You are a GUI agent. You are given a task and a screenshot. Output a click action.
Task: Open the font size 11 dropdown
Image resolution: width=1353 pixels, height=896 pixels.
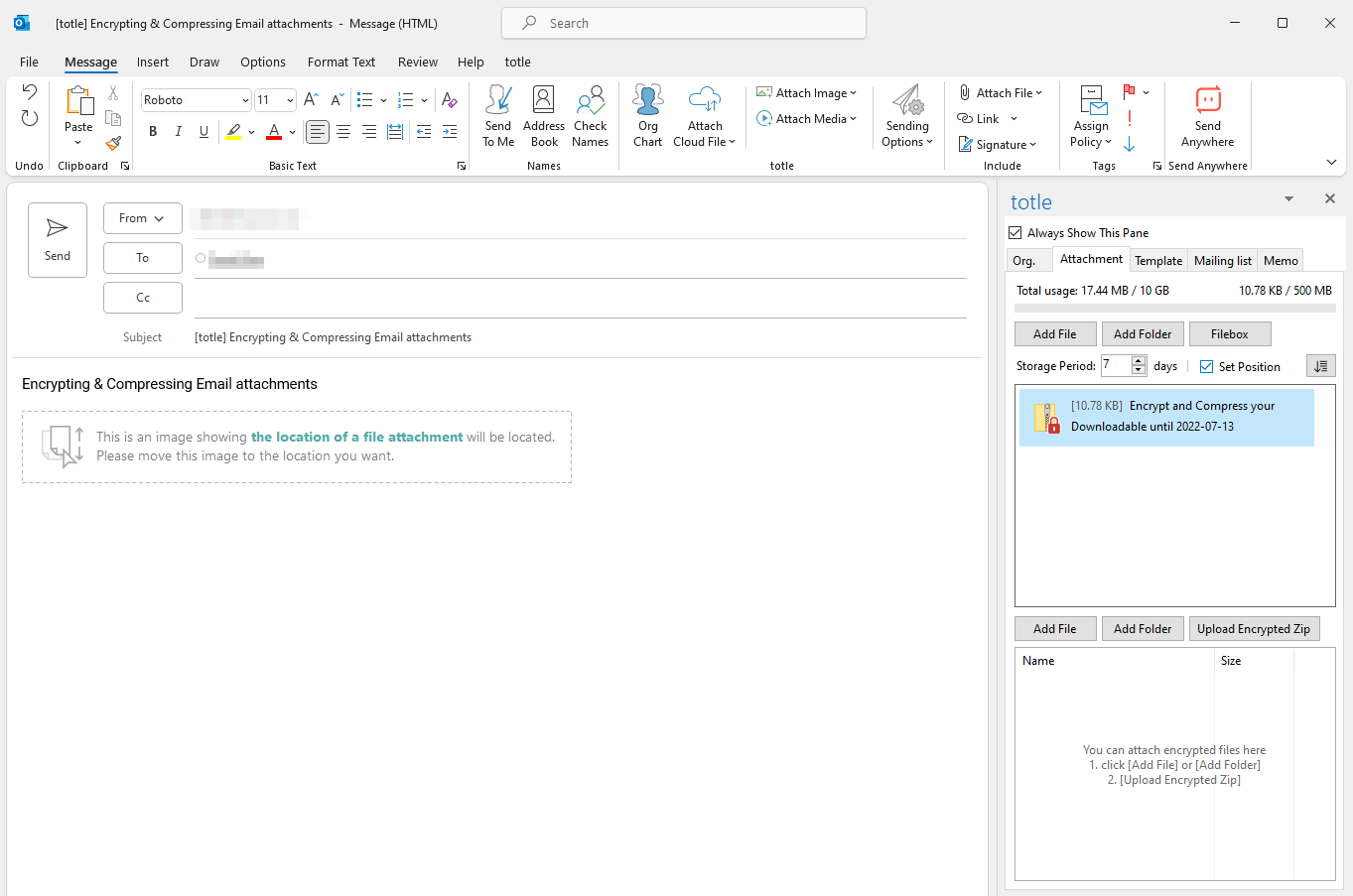(290, 100)
